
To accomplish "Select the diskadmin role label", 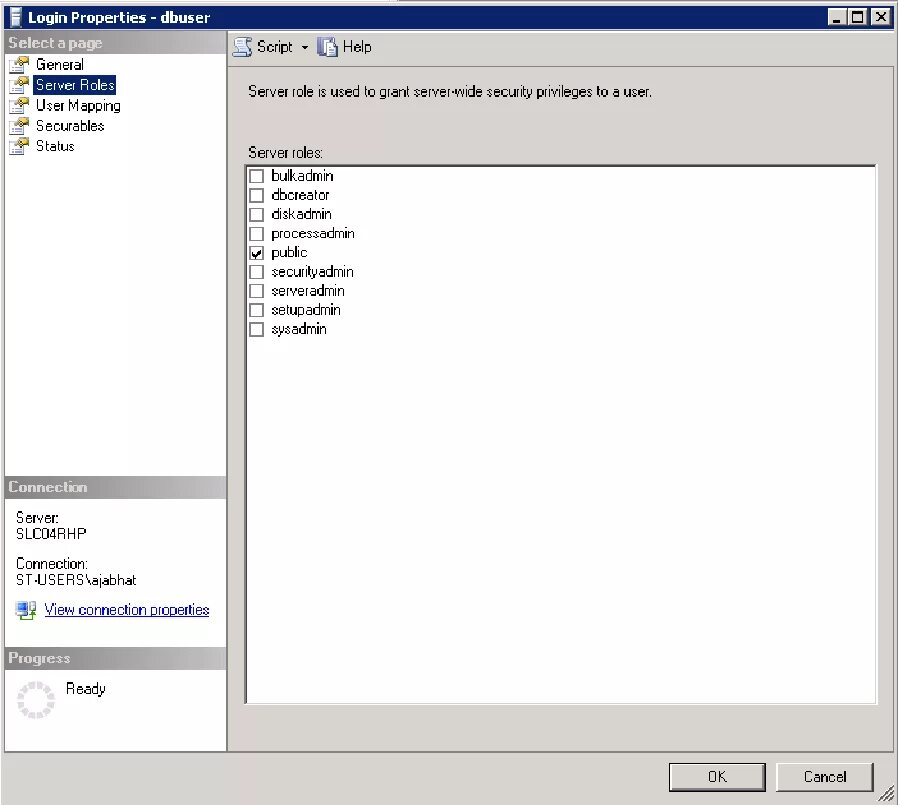I will tap(301, 214).
